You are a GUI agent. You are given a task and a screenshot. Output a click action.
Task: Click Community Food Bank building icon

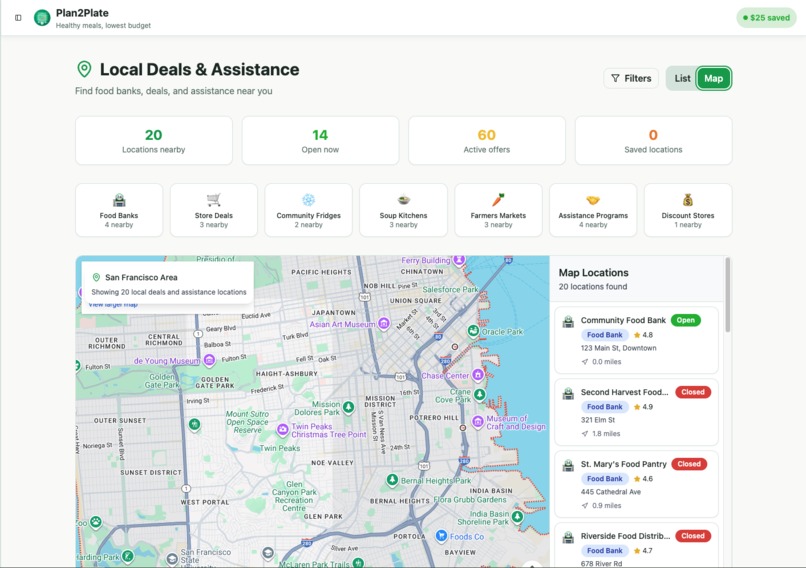coord(568,322)
